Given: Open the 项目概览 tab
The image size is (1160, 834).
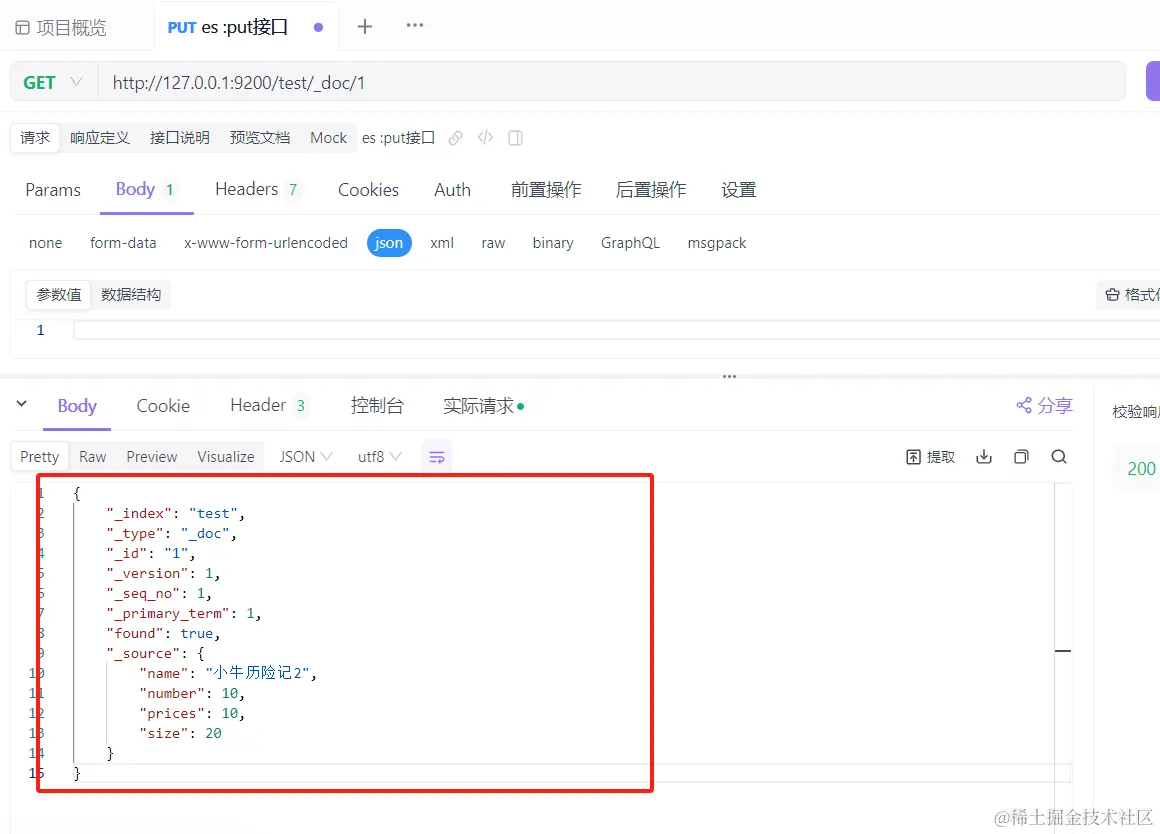Looking at the screenshot, I should coord(61,27).
